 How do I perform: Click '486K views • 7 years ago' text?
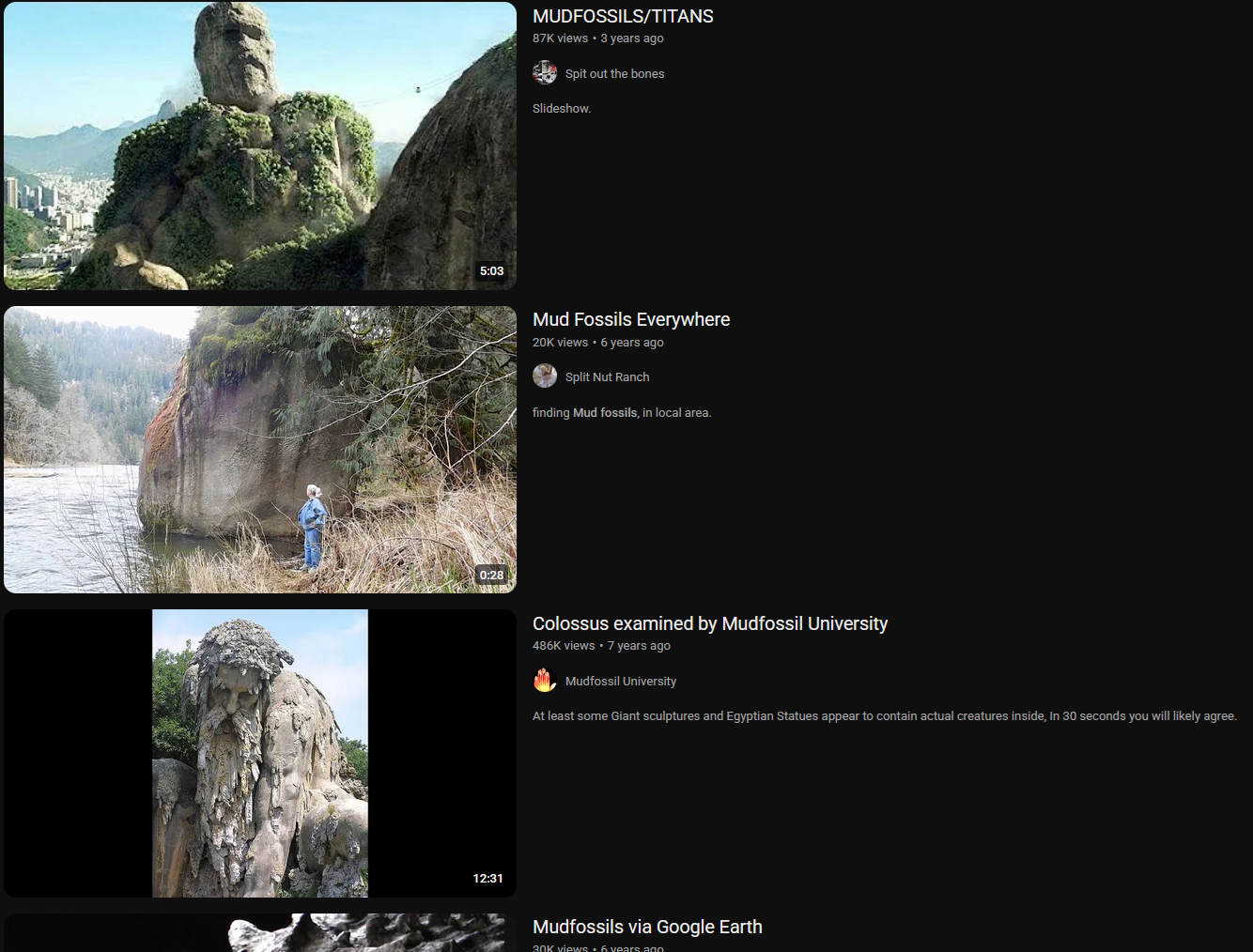point(601,646)
